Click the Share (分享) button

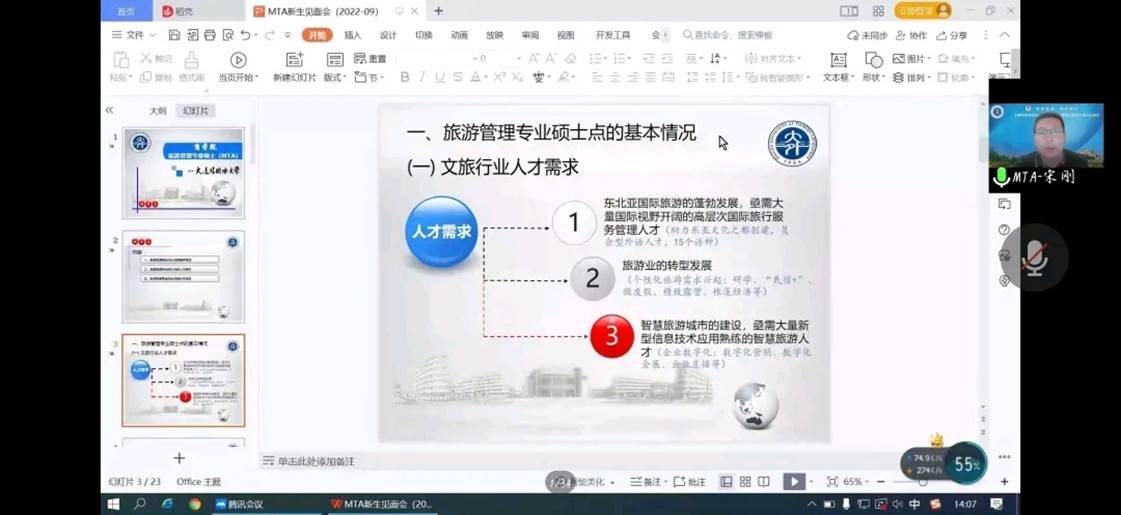(952, 35)
